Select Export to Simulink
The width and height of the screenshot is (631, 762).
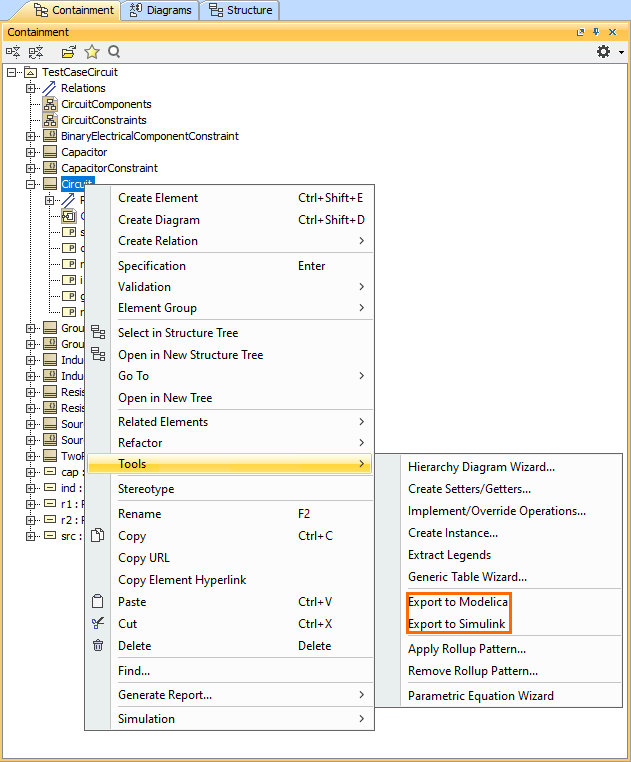tap(499, 623)
